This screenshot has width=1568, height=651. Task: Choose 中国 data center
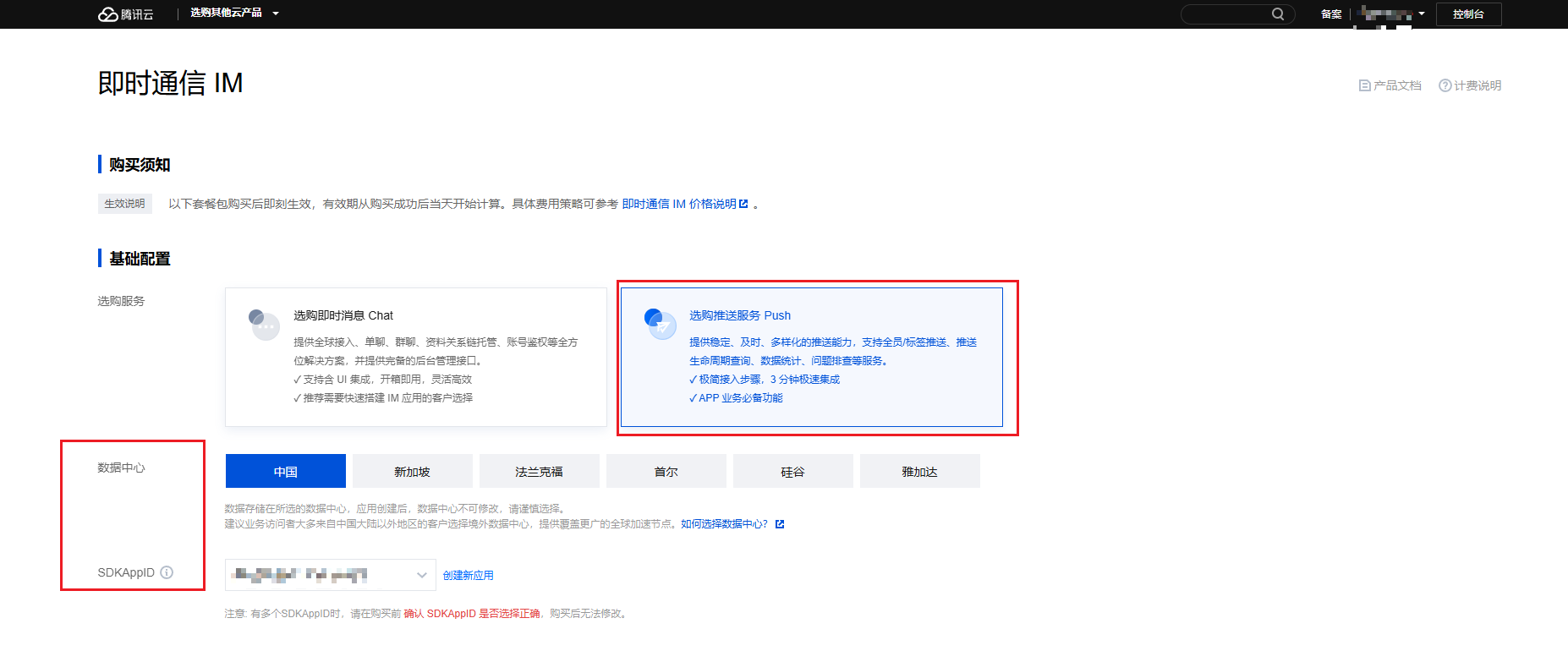click(286, 471)
